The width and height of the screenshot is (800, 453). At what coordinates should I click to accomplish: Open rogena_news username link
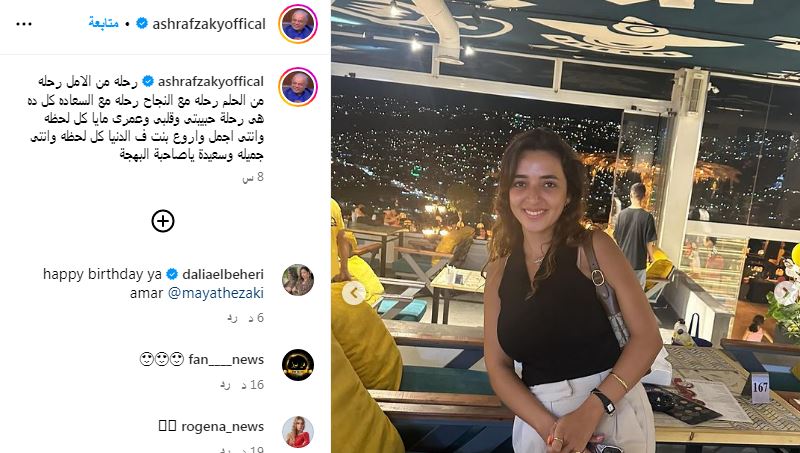tap(222, 426)
